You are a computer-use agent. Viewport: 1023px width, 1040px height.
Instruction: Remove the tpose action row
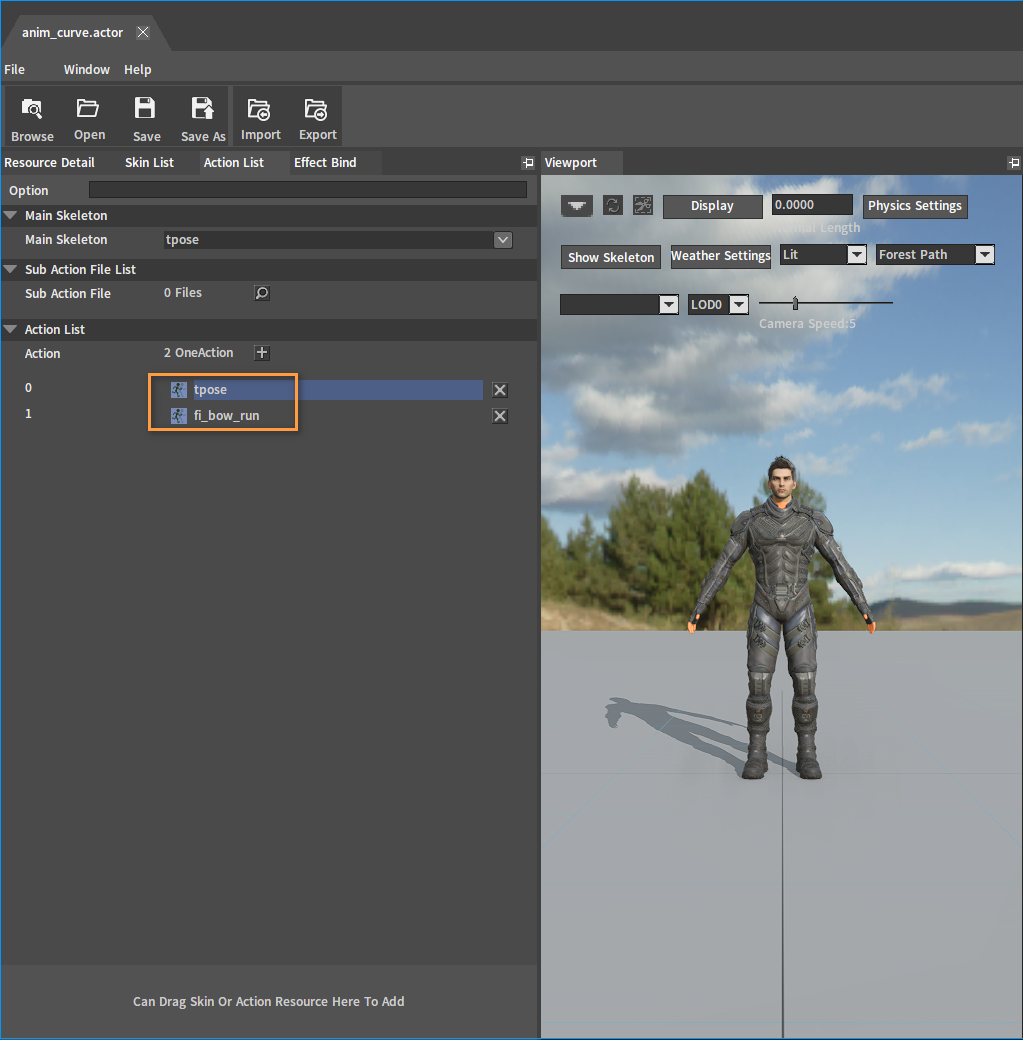[500, 390]
